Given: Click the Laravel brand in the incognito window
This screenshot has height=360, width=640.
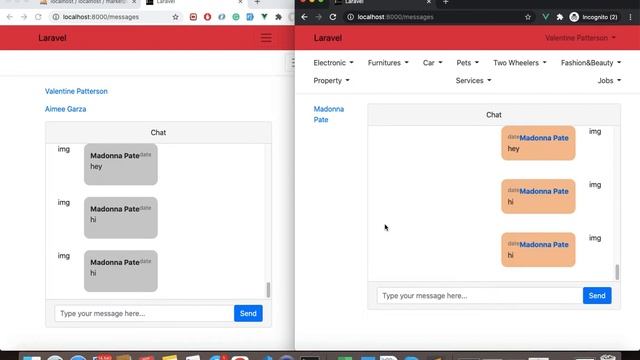Looking at the screenshot, I should coord(328,38).
